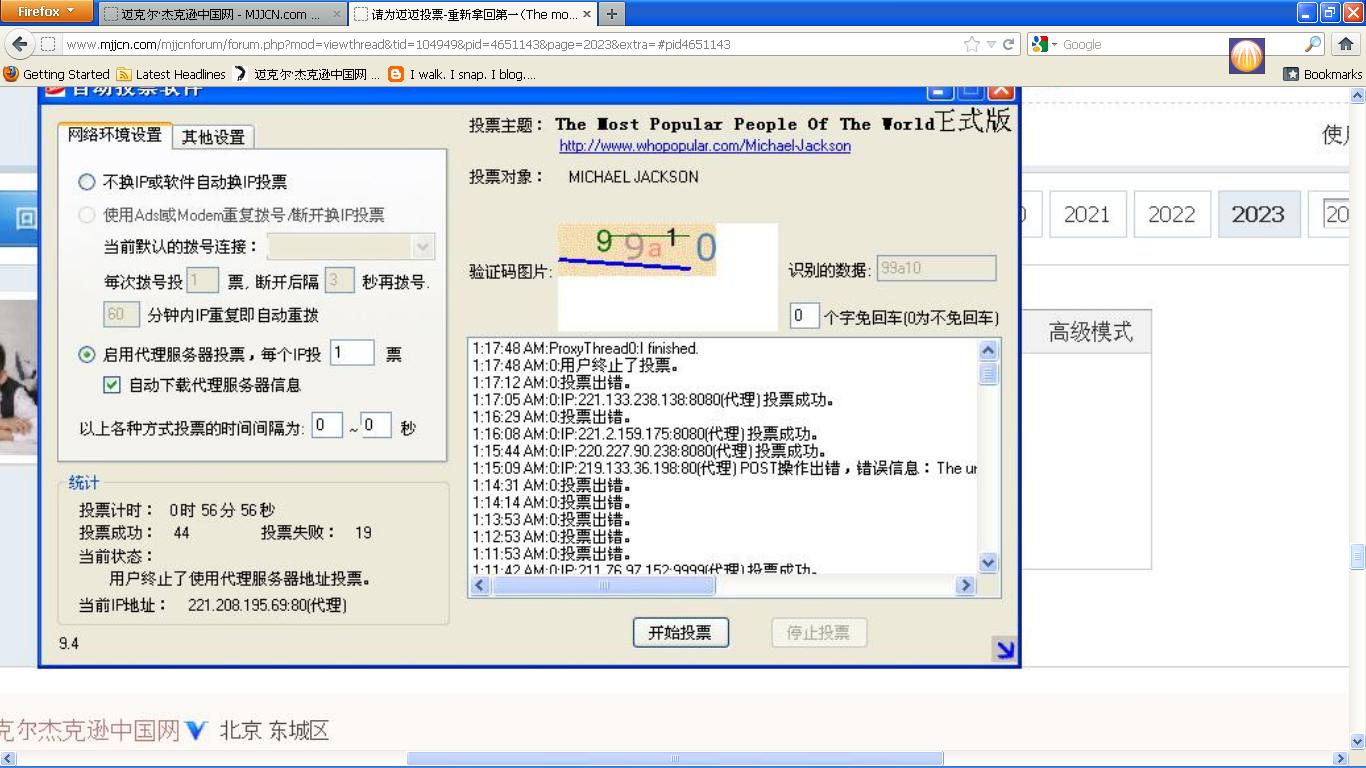Open the URL history dropdown arrow
The width and height of the screenshot is (1366, 768).
tap(991, 45)
